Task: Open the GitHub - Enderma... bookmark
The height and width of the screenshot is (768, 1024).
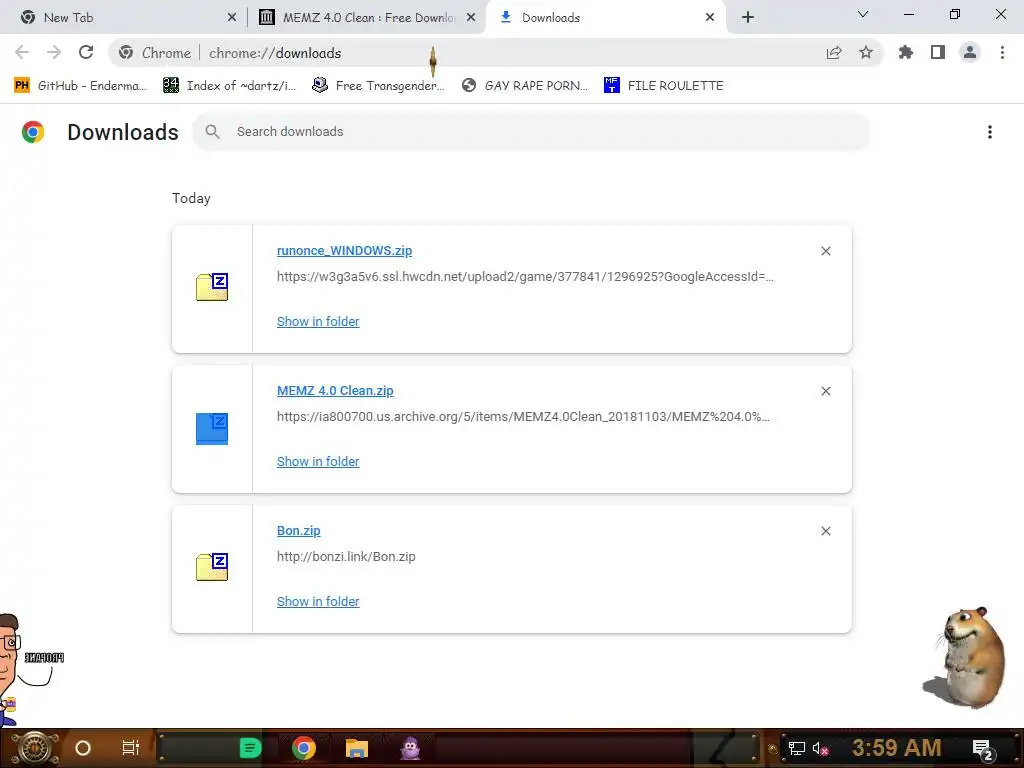Action: [81, 86]
